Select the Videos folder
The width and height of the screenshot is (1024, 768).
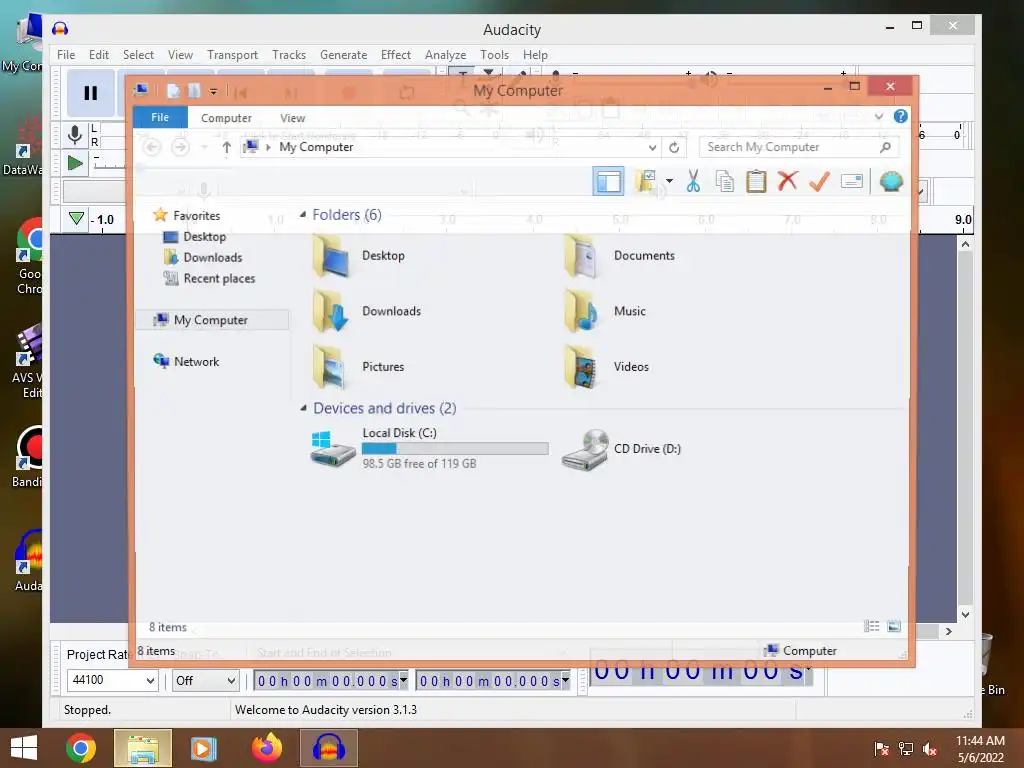[606, 367]
